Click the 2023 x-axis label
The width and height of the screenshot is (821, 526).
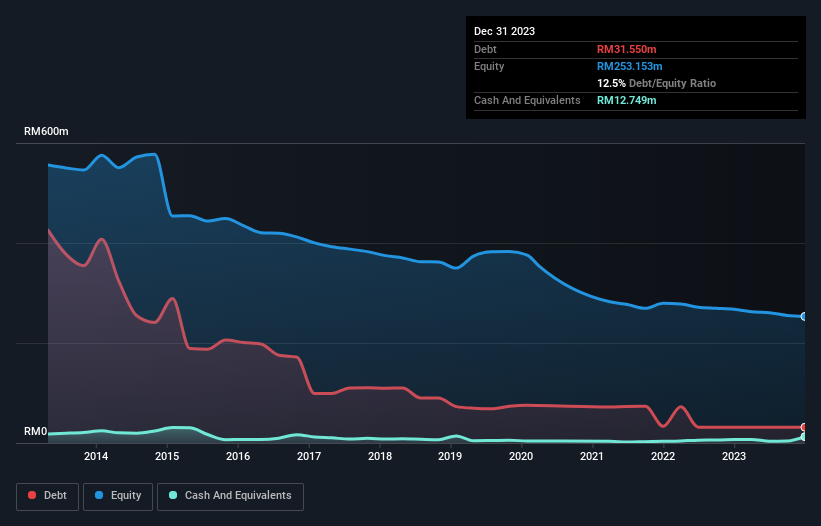click(734, 456)
